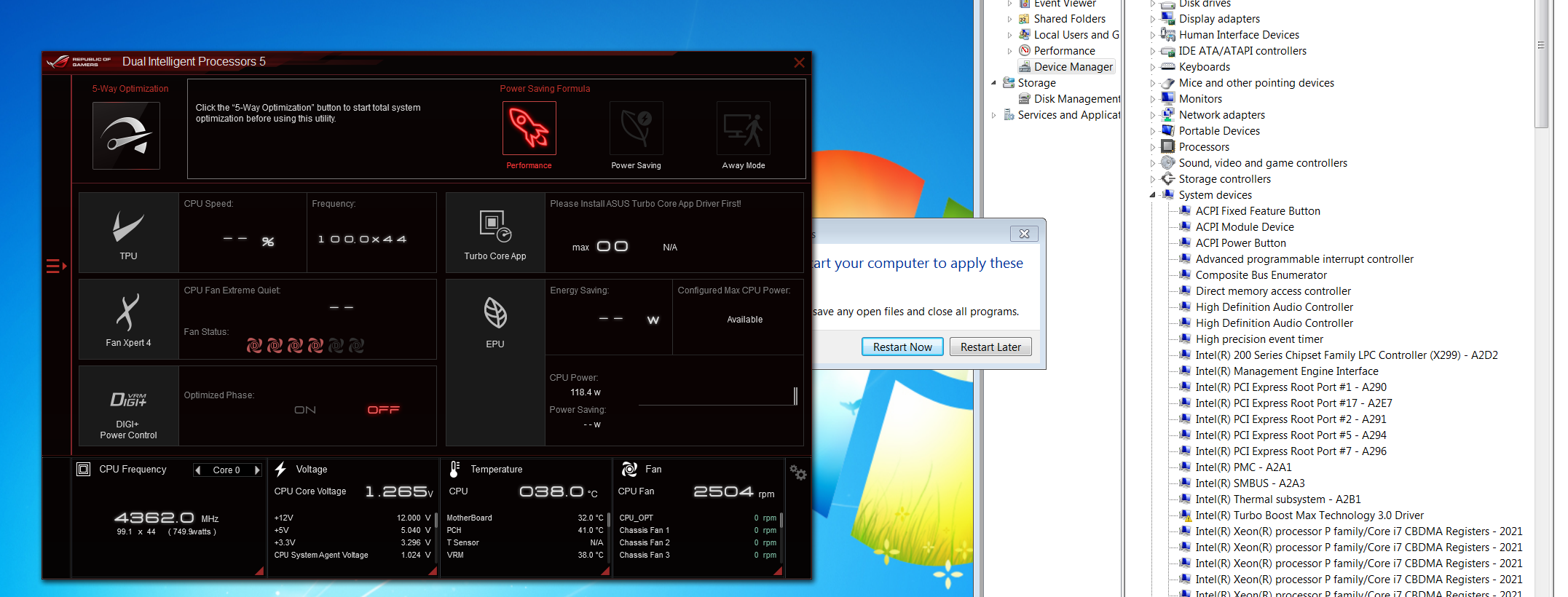The height and width of the screenshot is (597, 1568).
Task: Click the Shared Folders icon
Action: pyautogui.click(x=1025, y=19)
